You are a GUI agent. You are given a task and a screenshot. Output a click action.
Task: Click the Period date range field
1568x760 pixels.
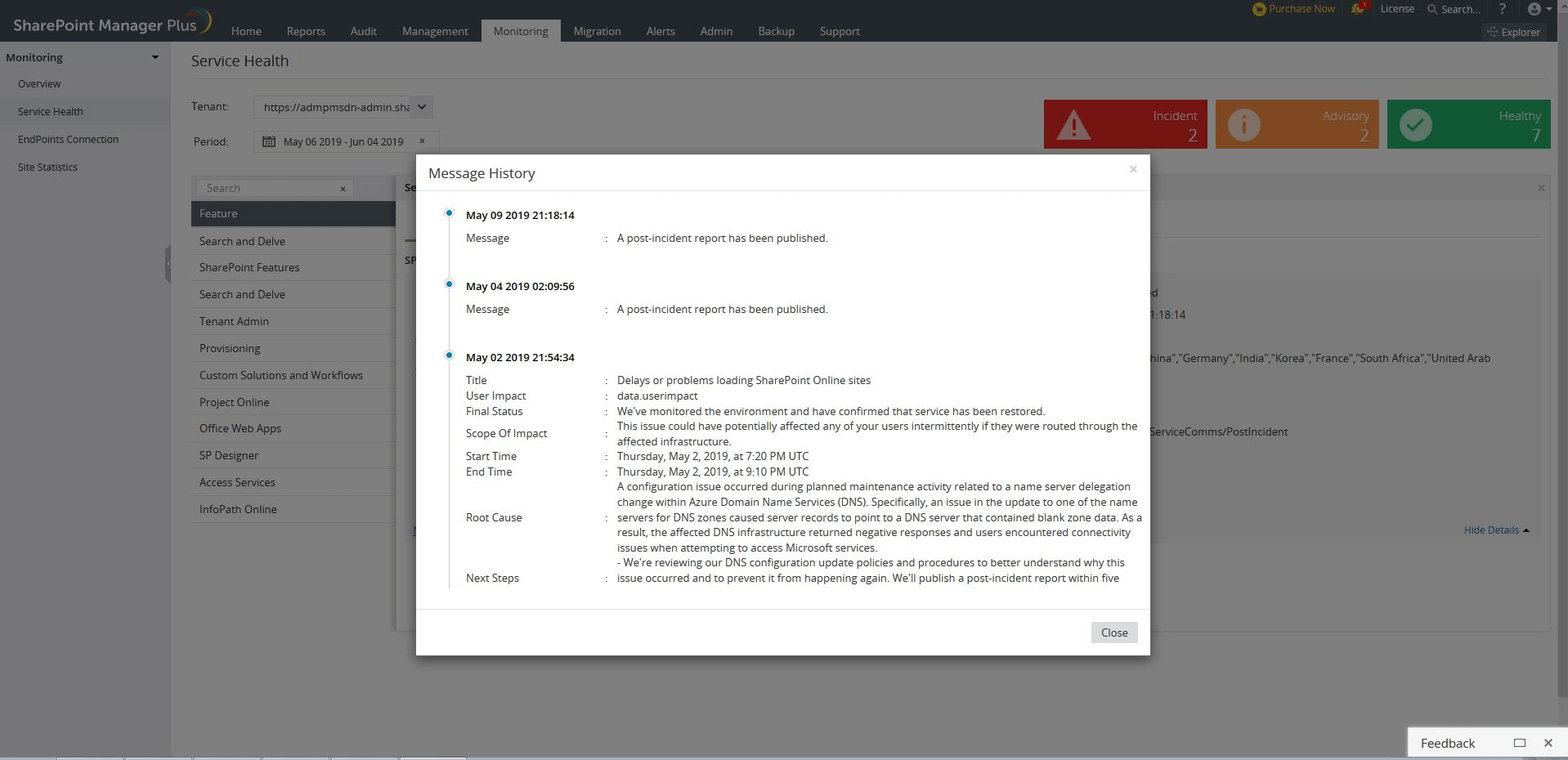point(346,141)
